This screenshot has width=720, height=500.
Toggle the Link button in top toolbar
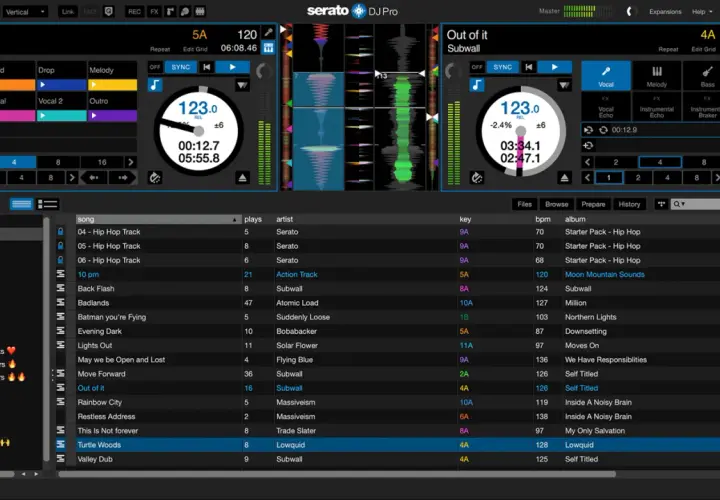tap(68, 11)
